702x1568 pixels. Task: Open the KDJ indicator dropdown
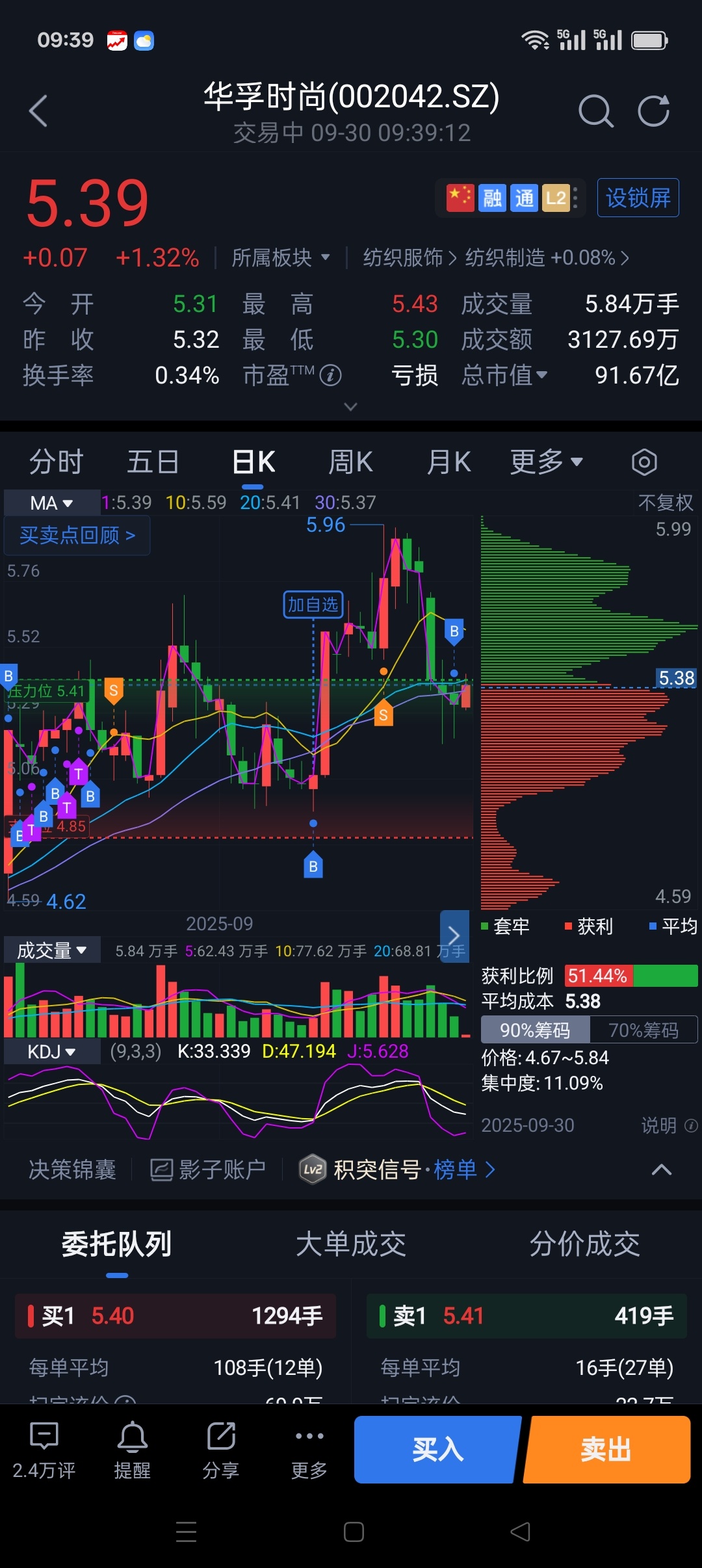point(52,1051)
